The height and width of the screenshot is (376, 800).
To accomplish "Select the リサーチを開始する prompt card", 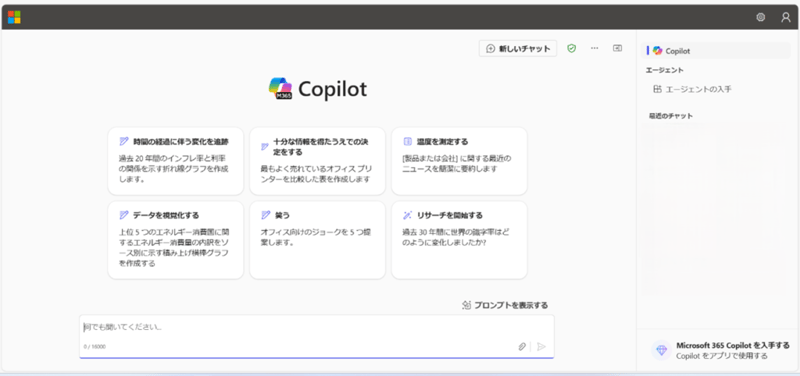I will tap(459, 240).
